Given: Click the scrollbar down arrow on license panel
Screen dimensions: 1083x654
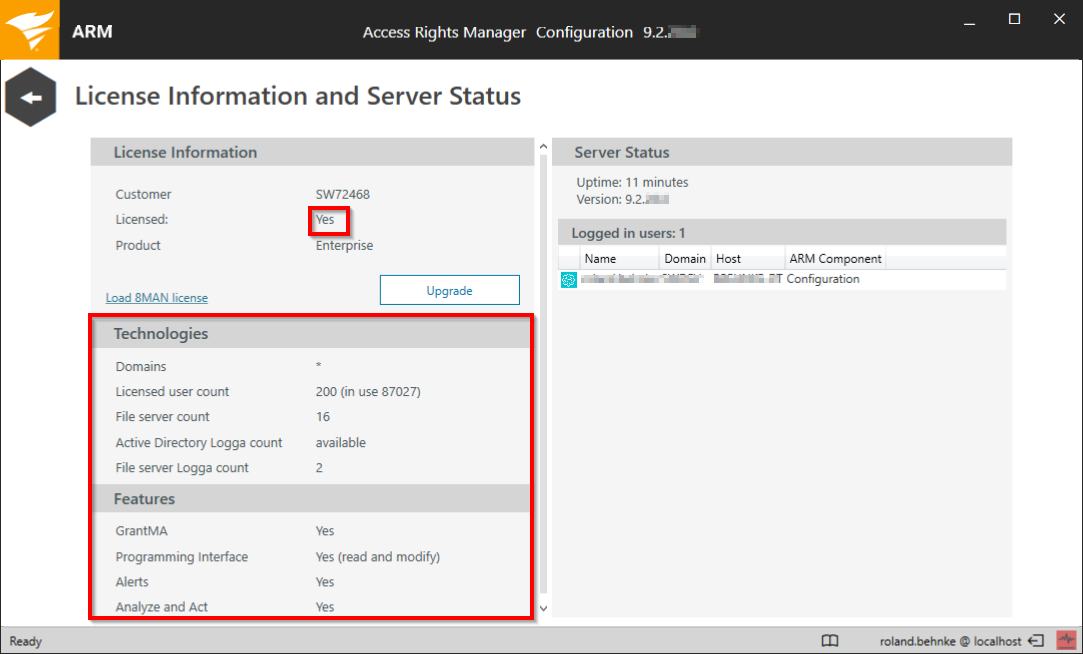Looking at the screenshot, I should 542,606.
